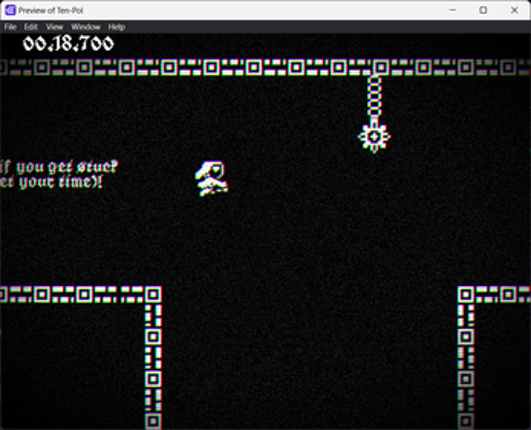Click the ceiling block where the chain attaches
The image size is (531, 430).
[381, 67]
